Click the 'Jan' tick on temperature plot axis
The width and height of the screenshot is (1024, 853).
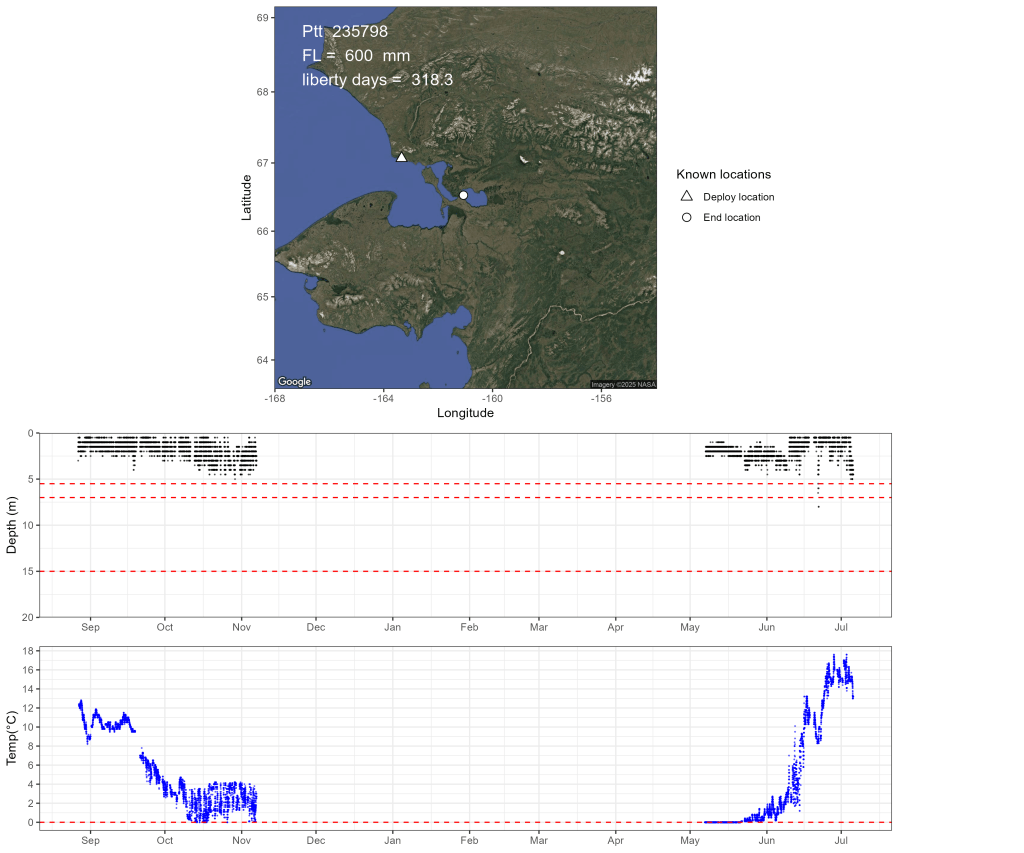(392, 842)
